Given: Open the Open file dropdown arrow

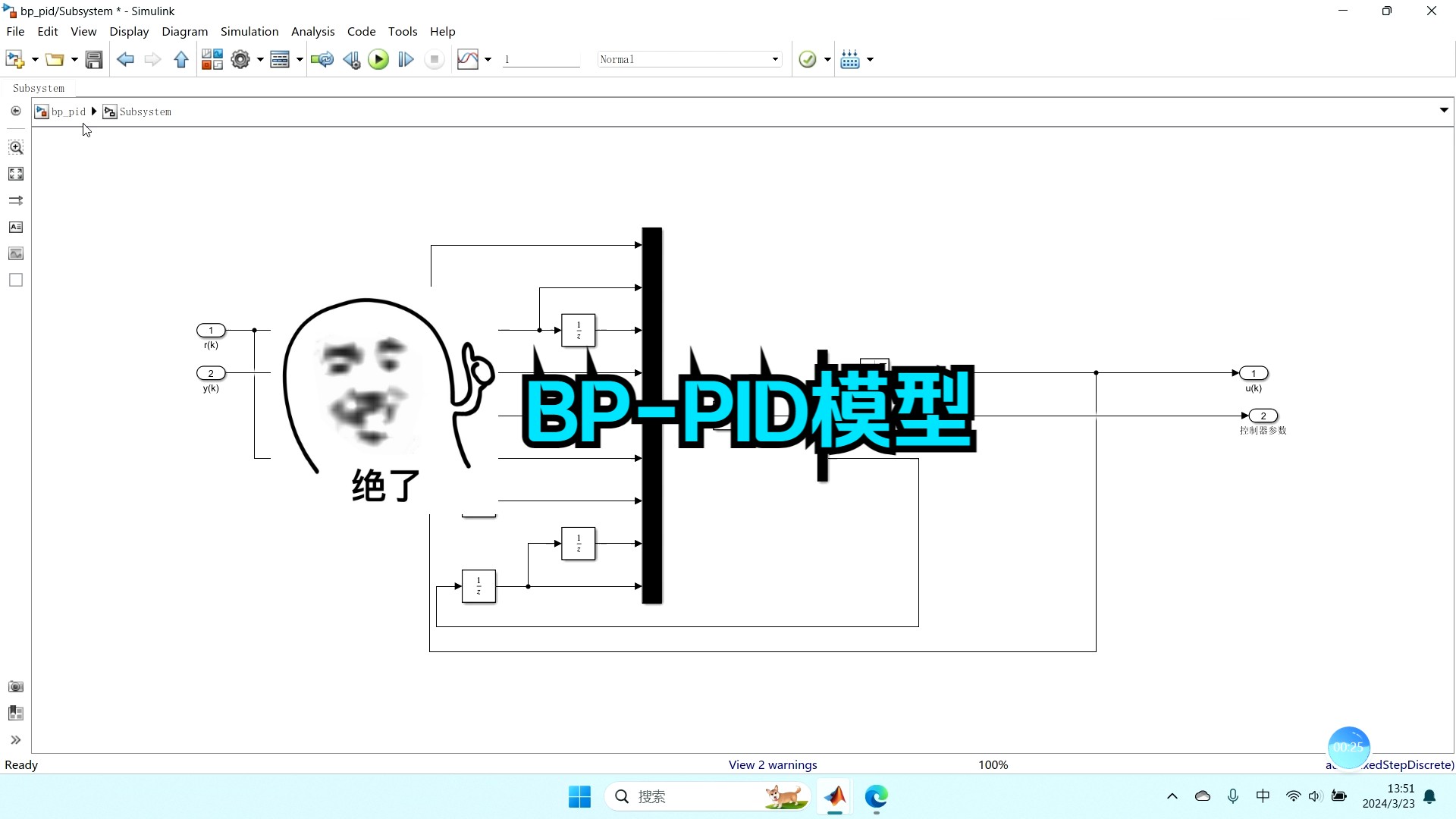Looking at the screenshot, I should coord(74,59).
